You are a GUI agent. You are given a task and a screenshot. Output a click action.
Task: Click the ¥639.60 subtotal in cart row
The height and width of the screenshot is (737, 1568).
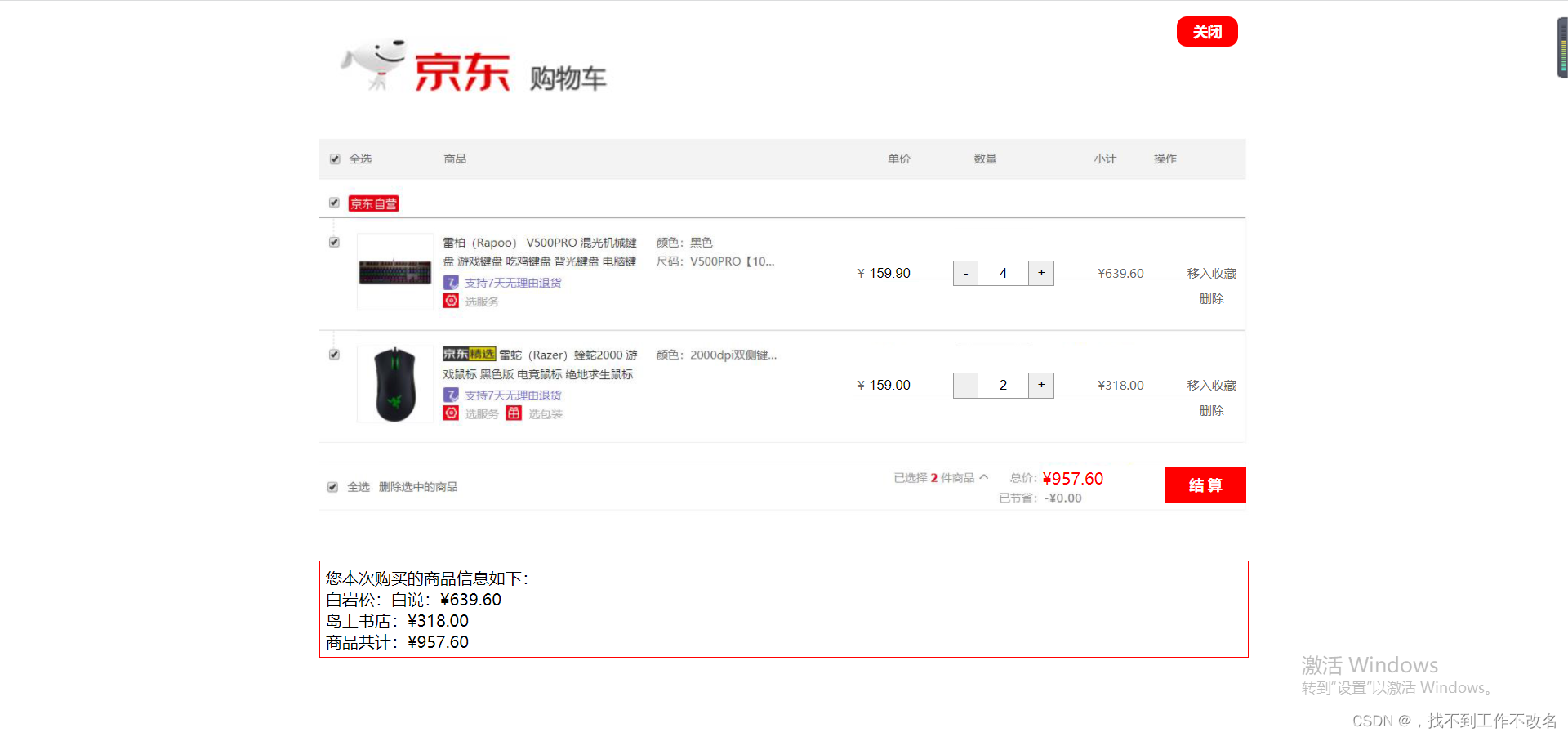tap(1120, 273)
